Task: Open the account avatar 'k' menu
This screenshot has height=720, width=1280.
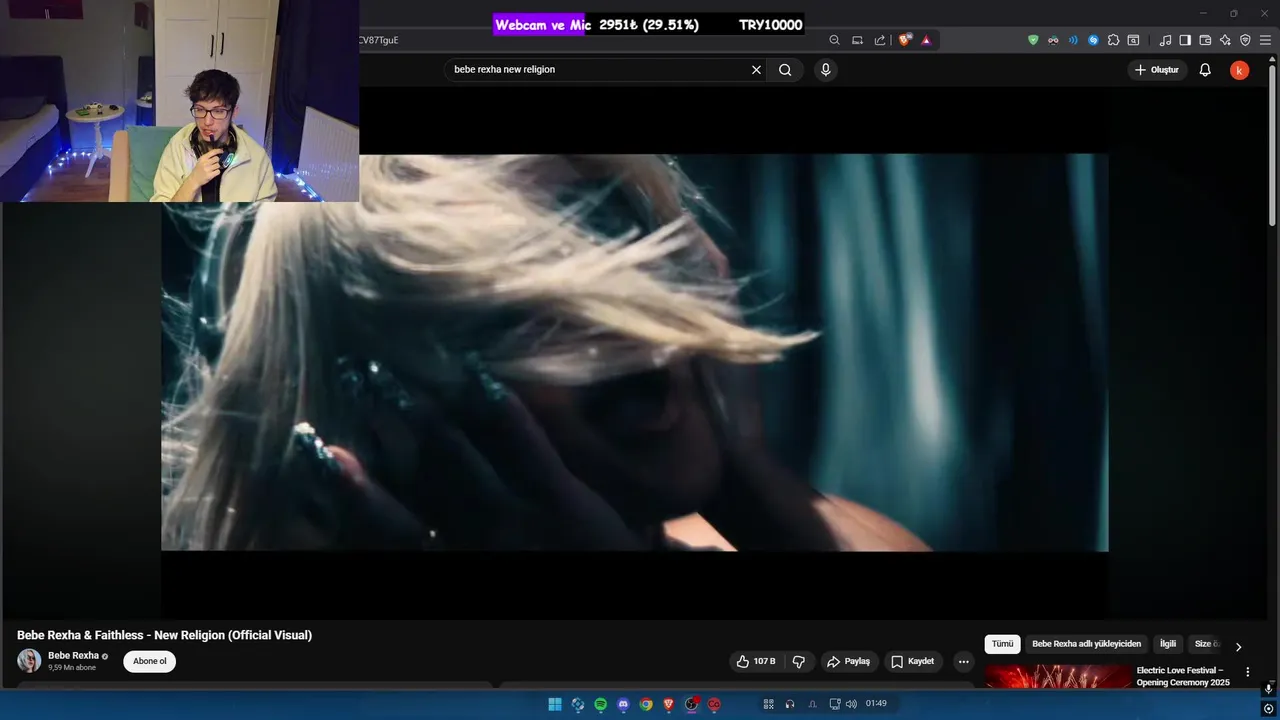Action: pos(1239,70)
